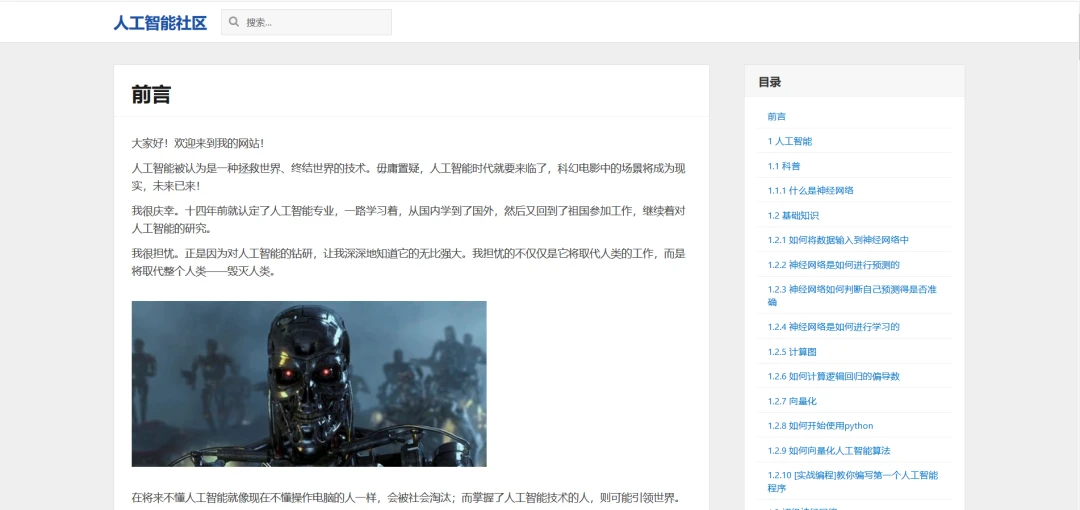Open 前言 in the table of contents

[777, 117]
